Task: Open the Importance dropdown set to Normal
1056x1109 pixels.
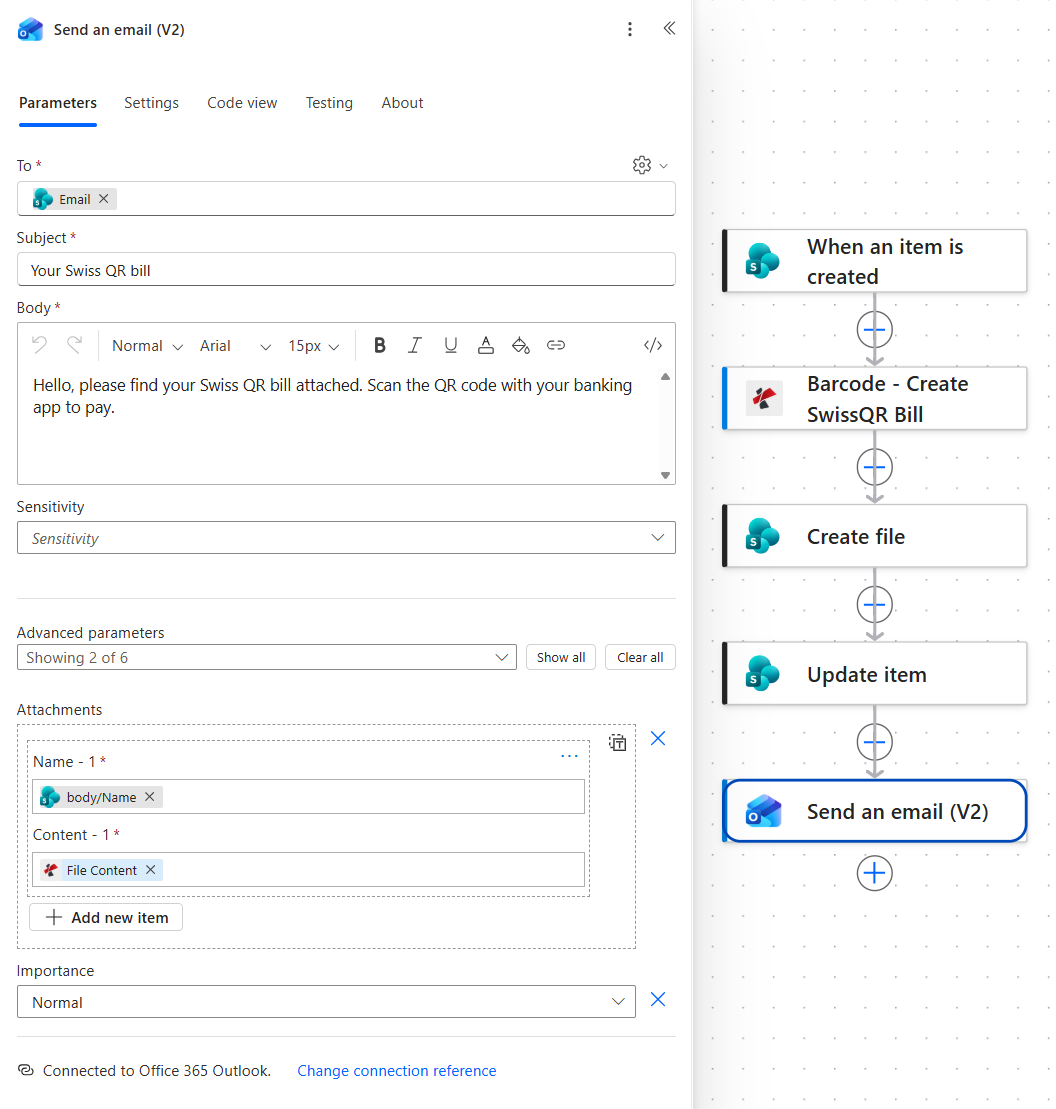Action: [x=326, y=1002]
